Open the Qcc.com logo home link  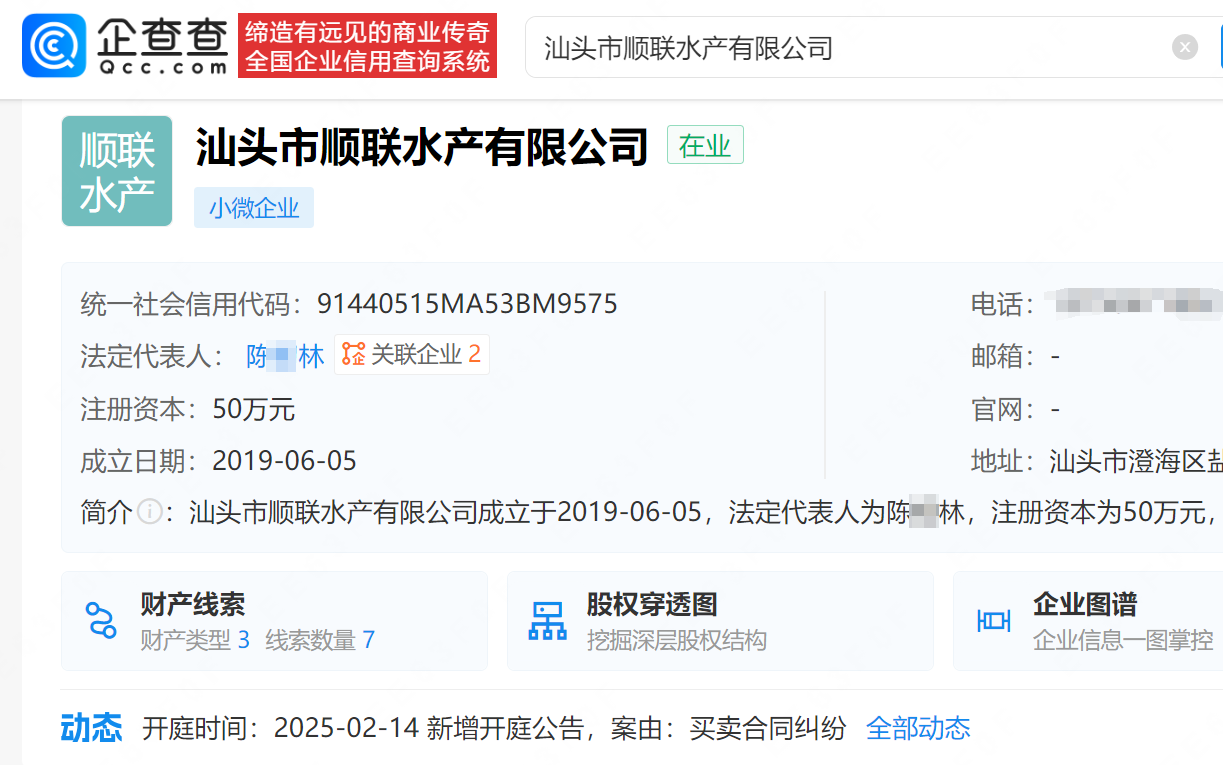(125, 46)
